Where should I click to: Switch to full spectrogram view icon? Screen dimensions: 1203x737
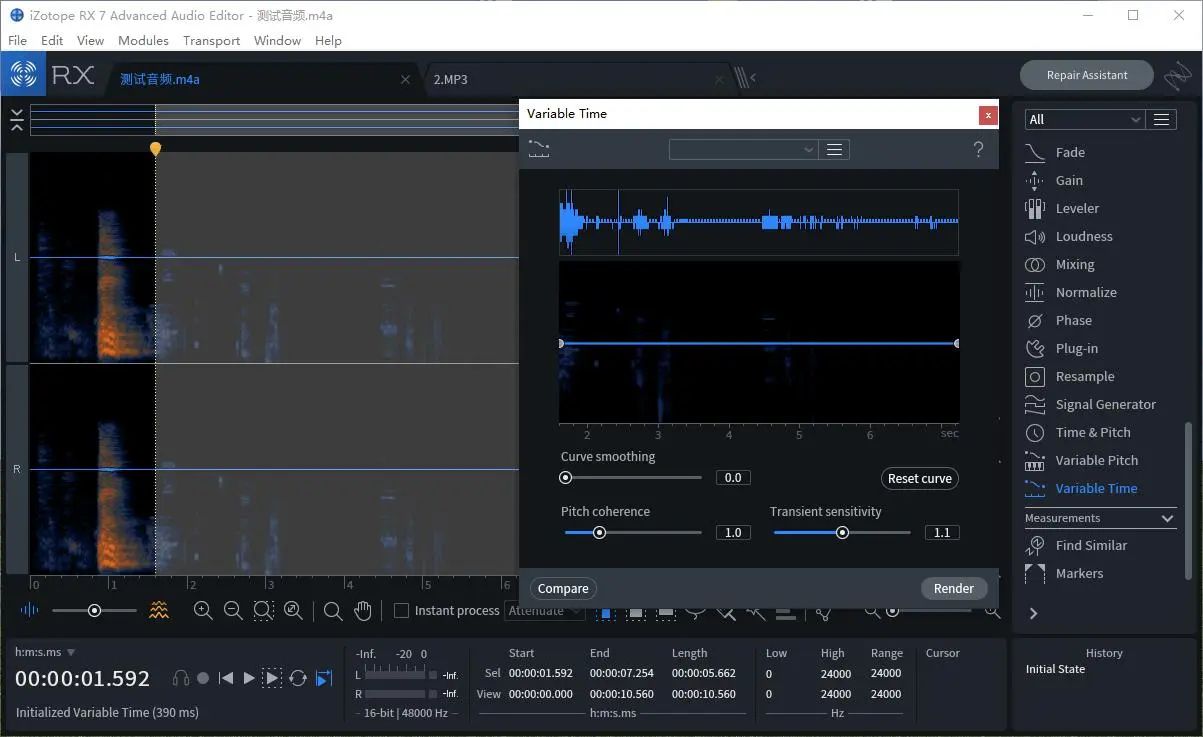pos(159,610)
